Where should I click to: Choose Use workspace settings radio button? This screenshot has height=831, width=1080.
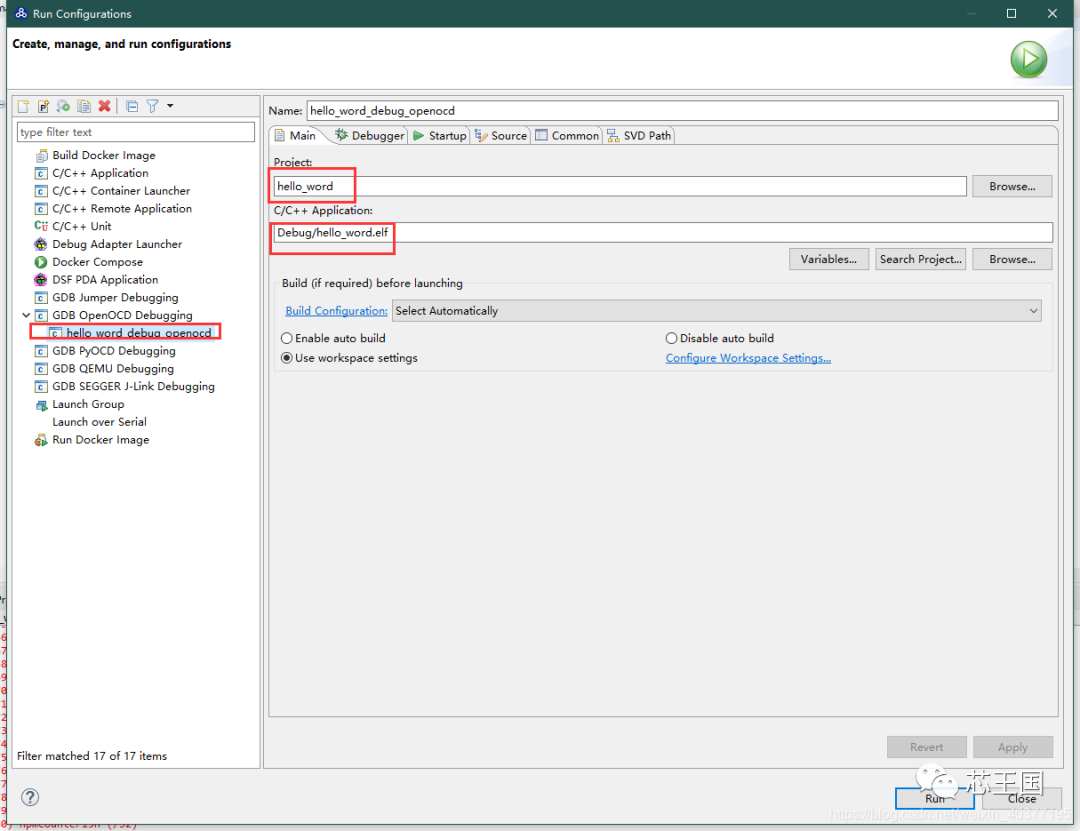[288, 358]
